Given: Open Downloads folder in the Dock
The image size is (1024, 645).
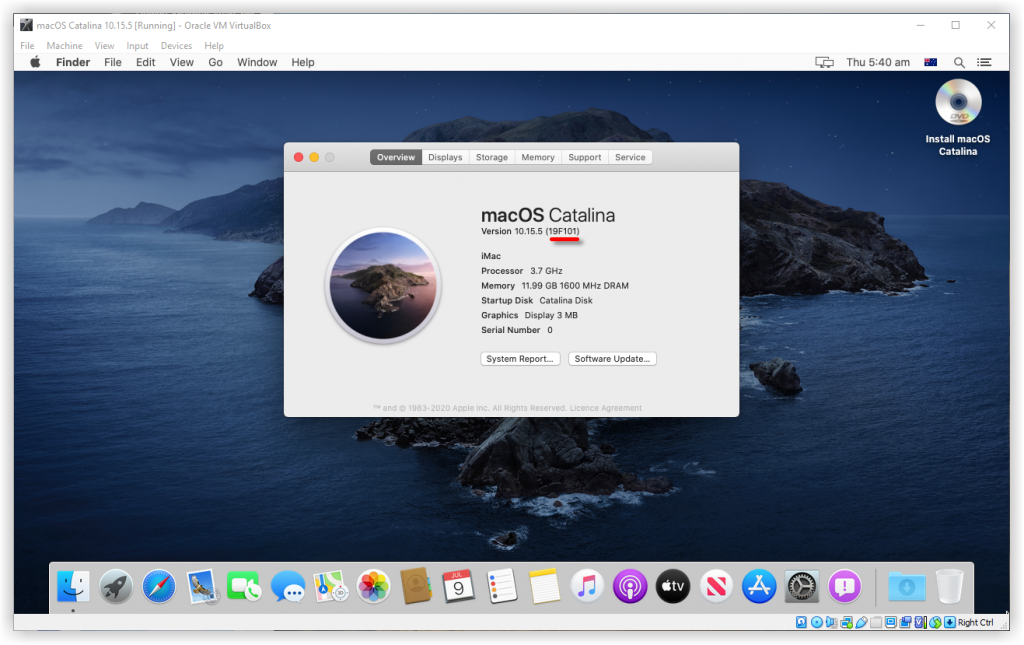Looking at the screenshot, I should click(x=906, y=586).
